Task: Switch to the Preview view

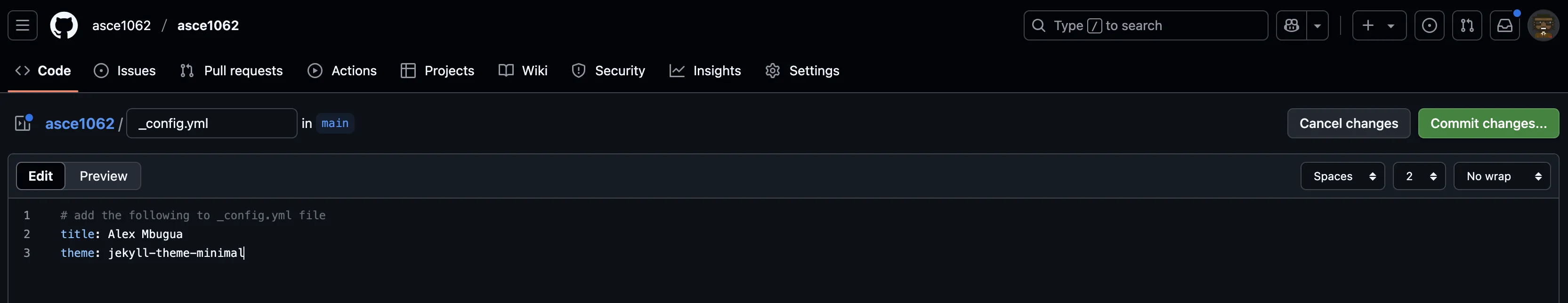Action: coord(104,176)
